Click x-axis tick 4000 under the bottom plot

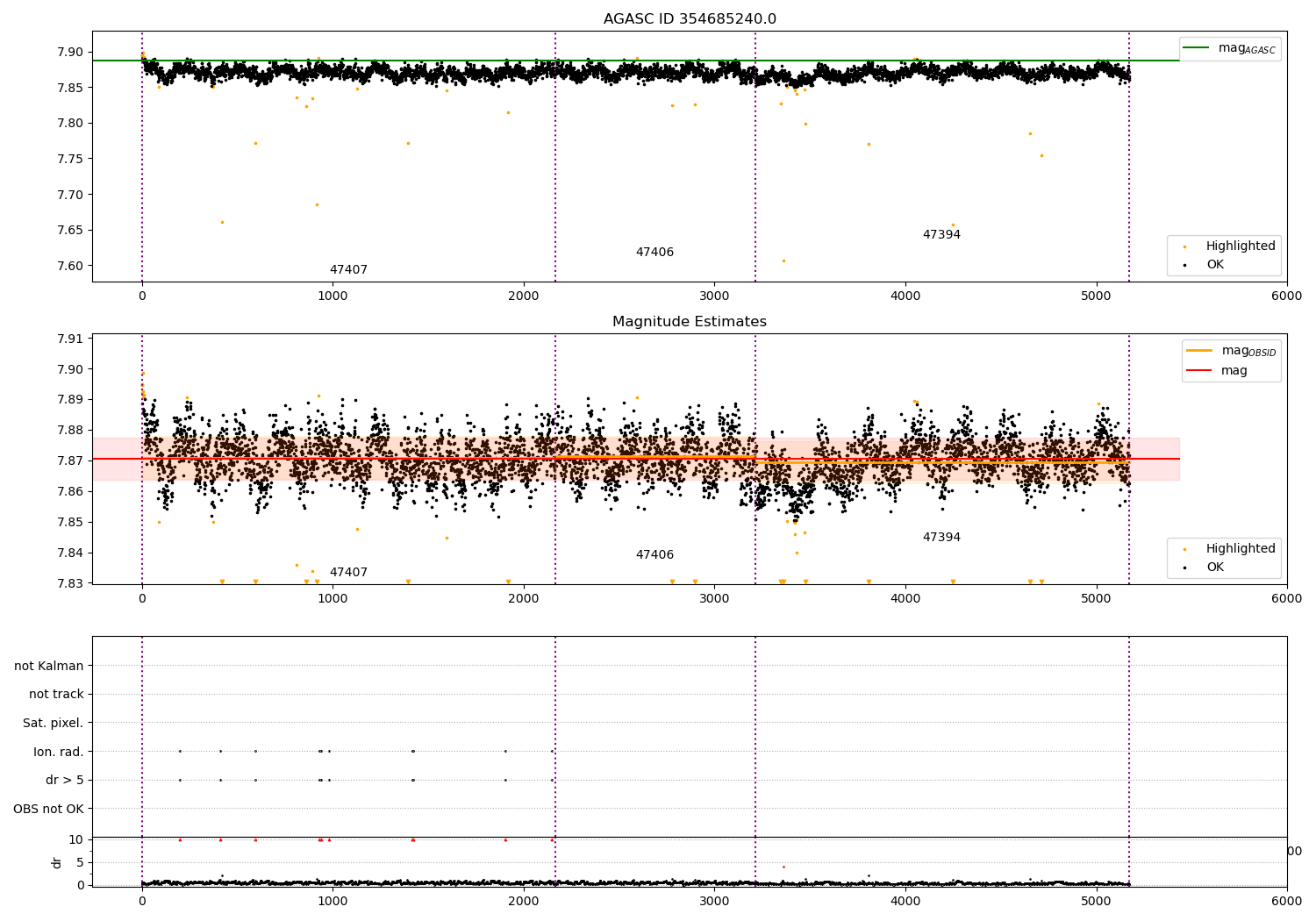pos(905,901)
